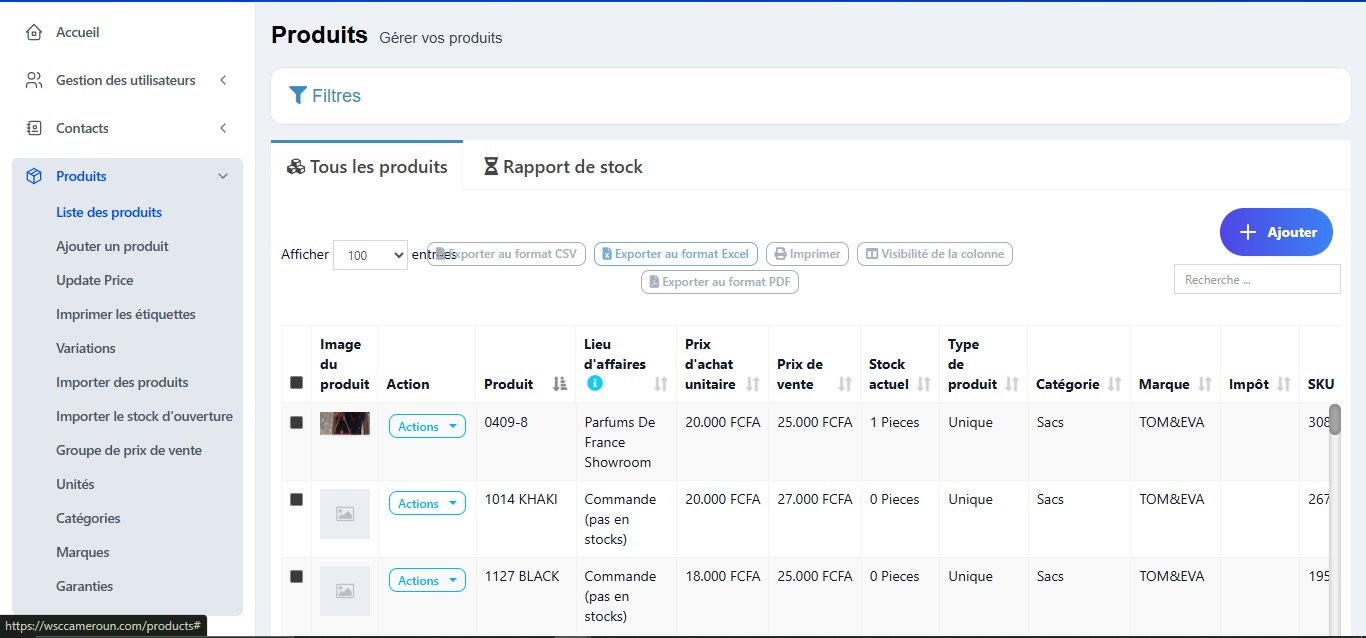Check the select-all header checkbox

coord(296,382)
